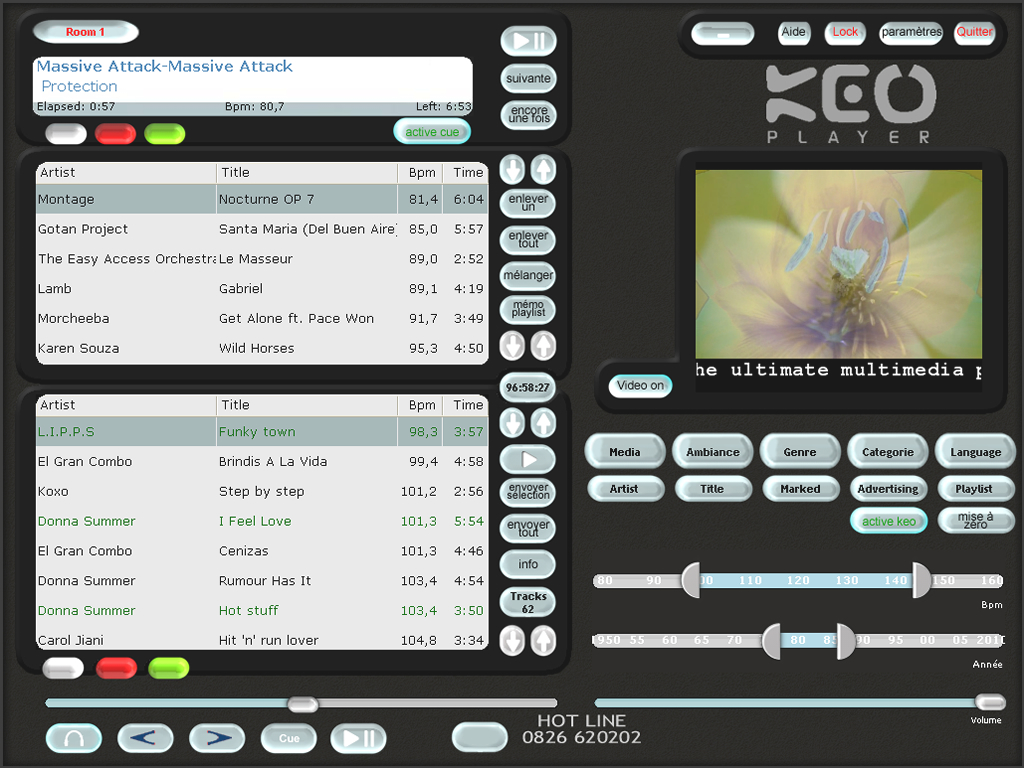This screenshot has width=1024, height=768.
Task: Click the track position slider knob
Action: (303, 704)
